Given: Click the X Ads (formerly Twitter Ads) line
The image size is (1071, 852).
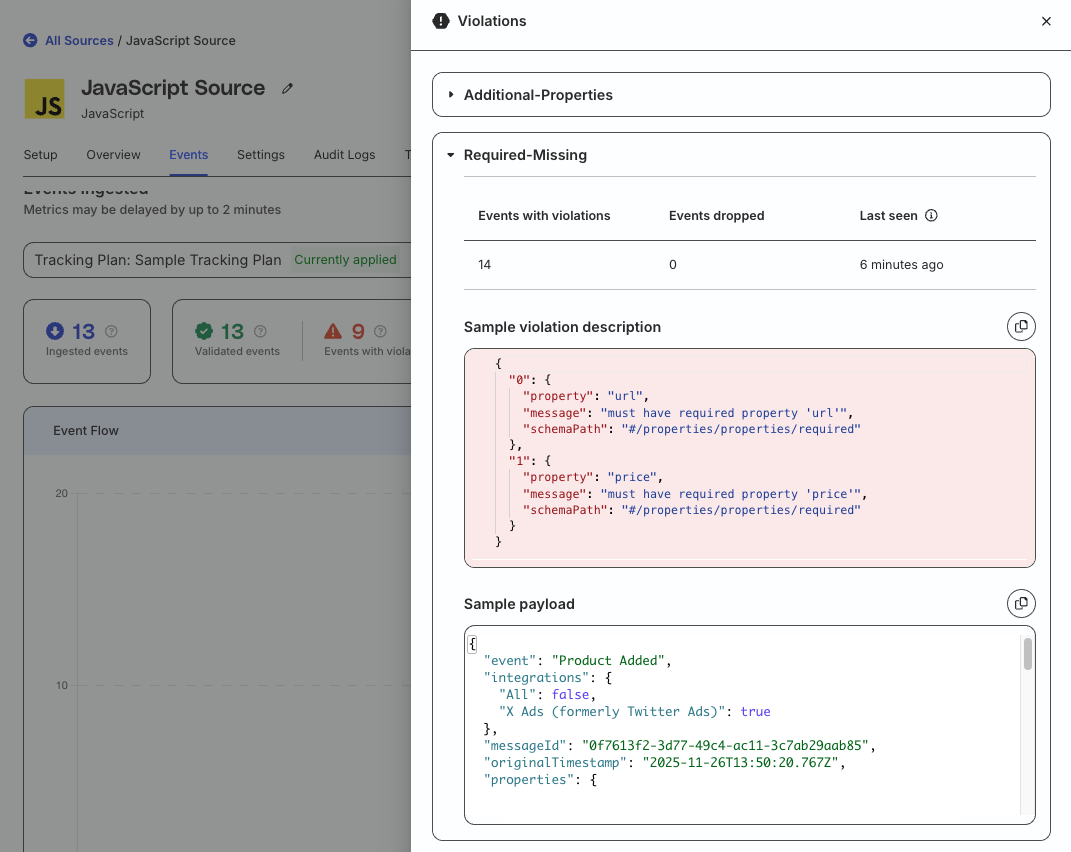Looking at the screenshot, I should (635, 711).
